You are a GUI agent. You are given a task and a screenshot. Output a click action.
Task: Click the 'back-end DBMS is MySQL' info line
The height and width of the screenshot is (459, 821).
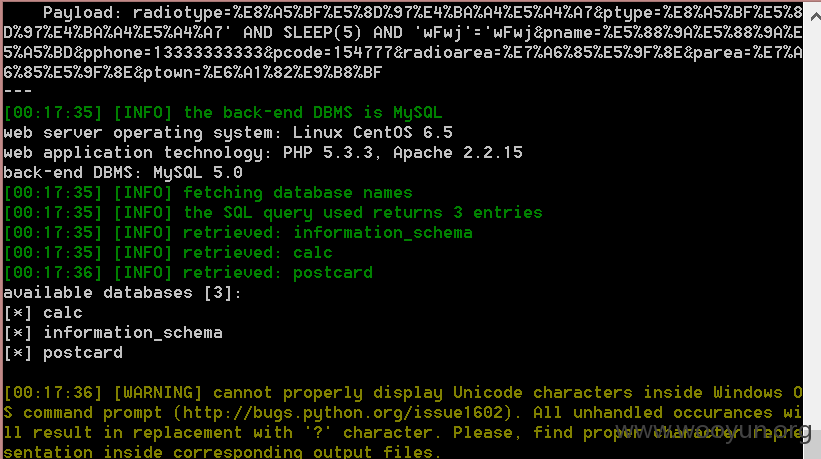223,113
